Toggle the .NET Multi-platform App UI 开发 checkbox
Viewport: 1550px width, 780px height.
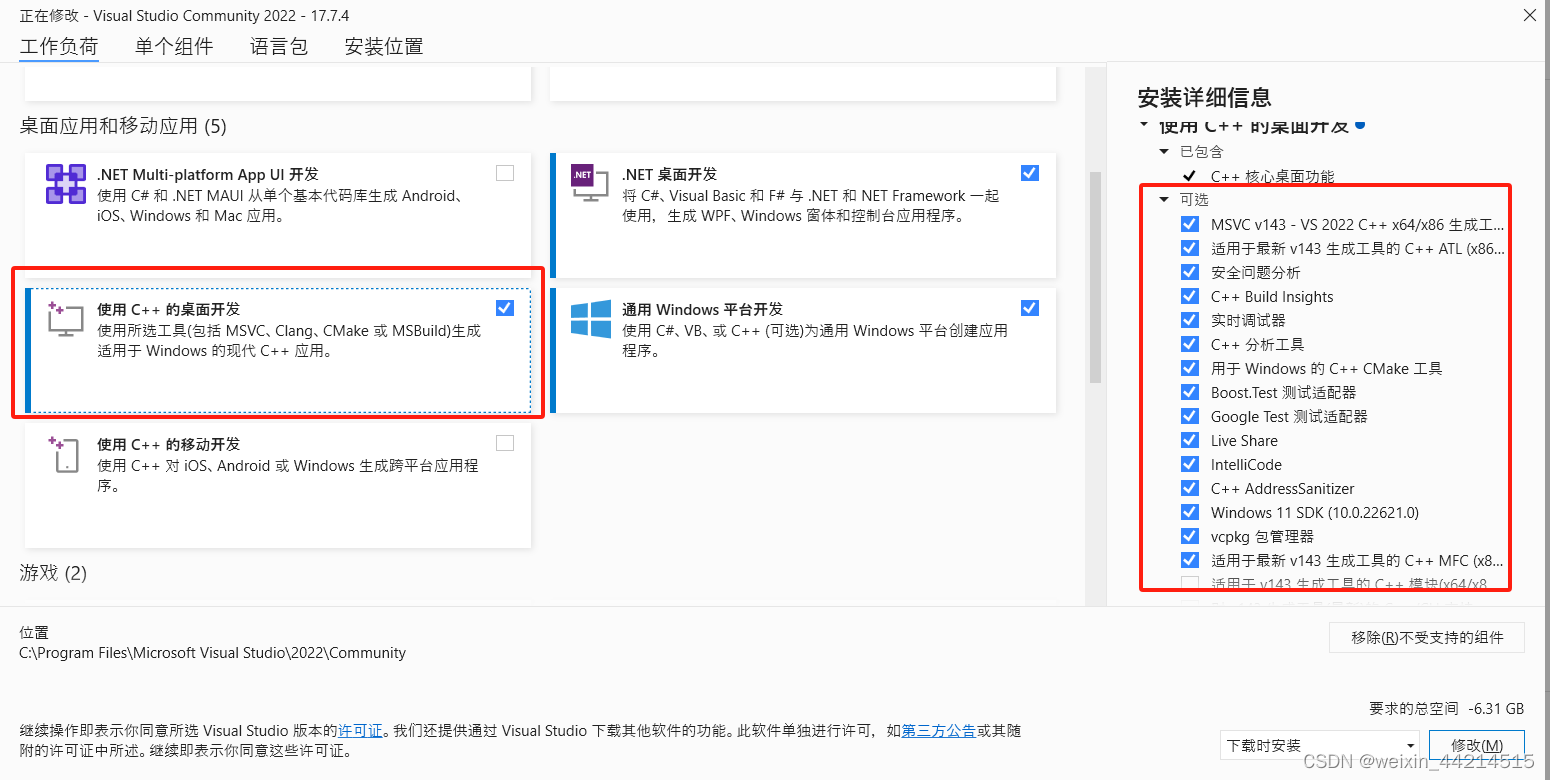click(505, 173)
